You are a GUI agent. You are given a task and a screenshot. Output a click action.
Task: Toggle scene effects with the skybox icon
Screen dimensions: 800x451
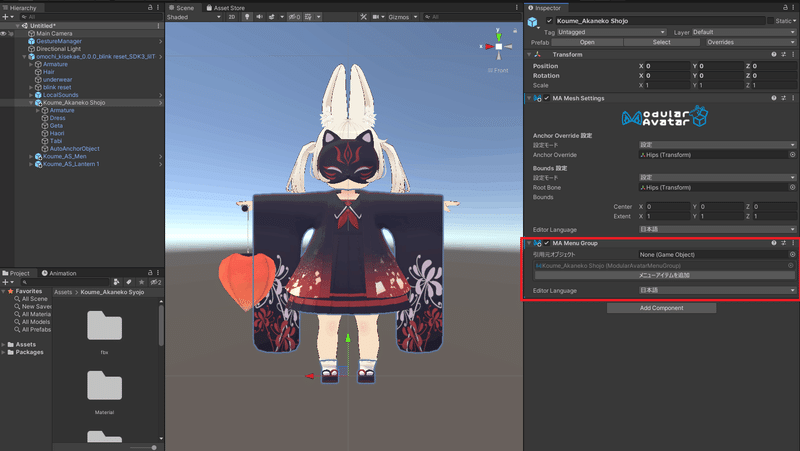click(272, 17)
